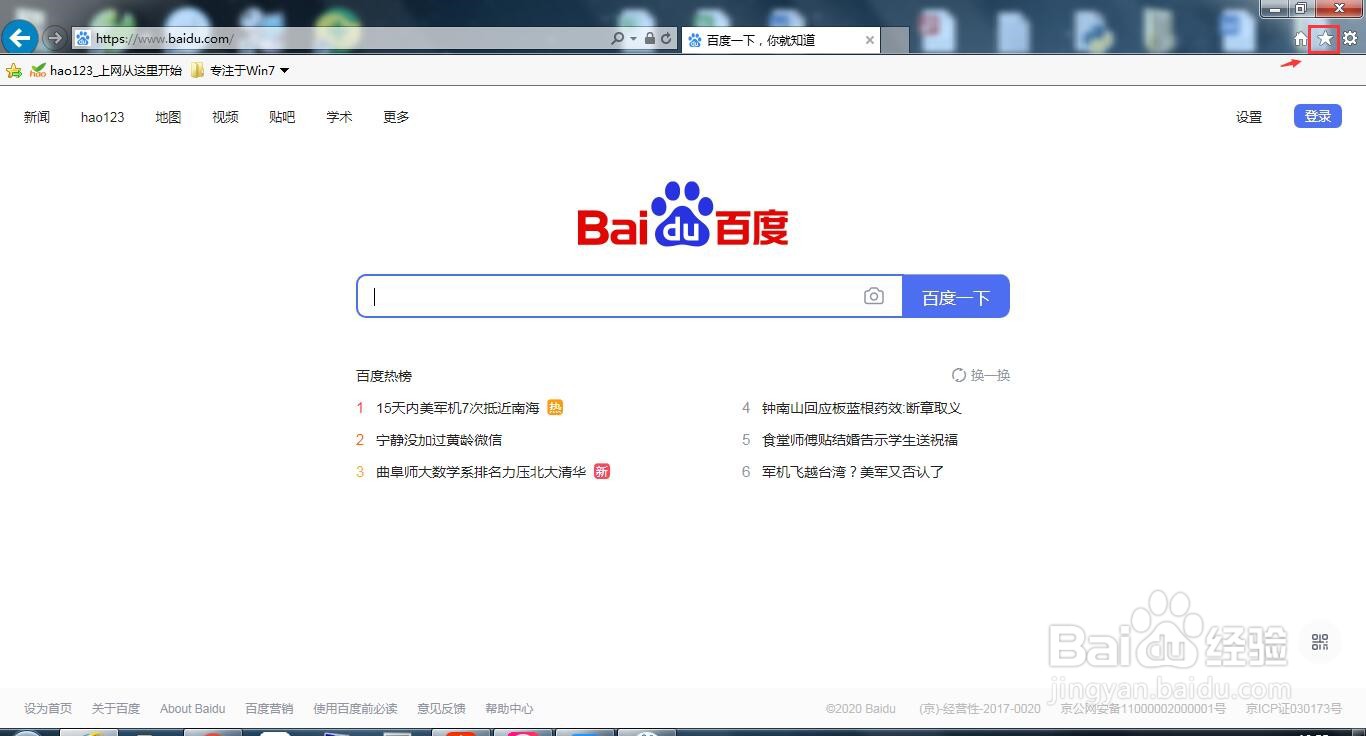Click the 百度一下 search button
Screen dimensions: 1366x736
click(x=956, y=296)
